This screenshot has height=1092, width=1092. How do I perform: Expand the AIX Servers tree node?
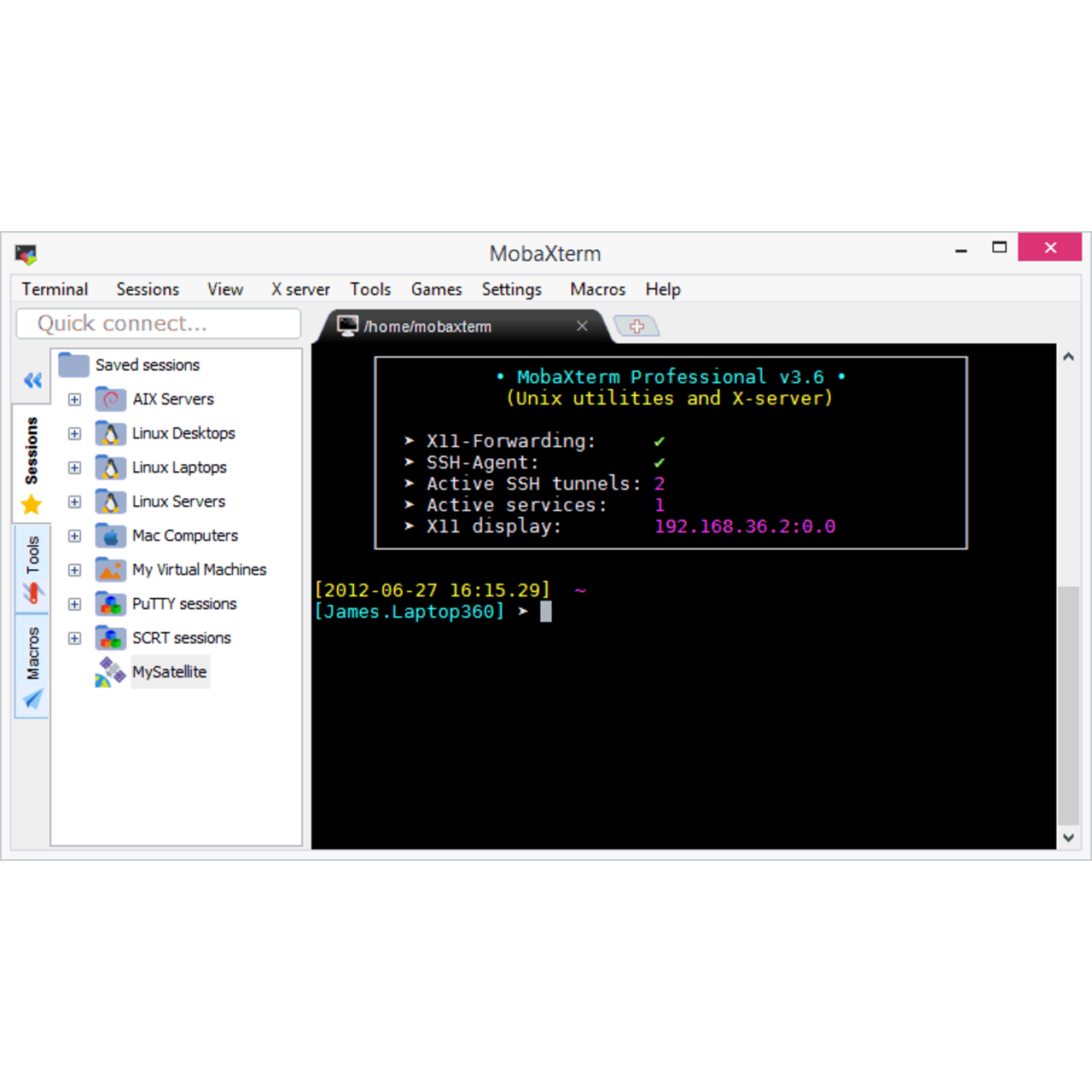tap(75, 399)
